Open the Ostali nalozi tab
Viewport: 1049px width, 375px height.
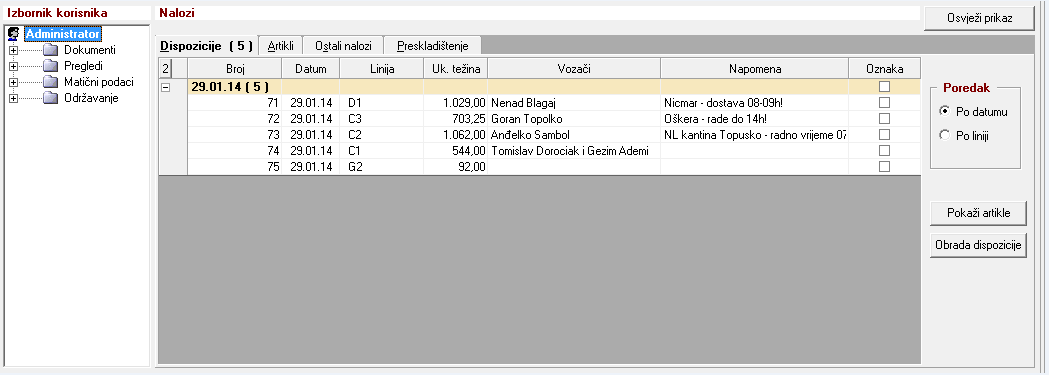[343, 46]
